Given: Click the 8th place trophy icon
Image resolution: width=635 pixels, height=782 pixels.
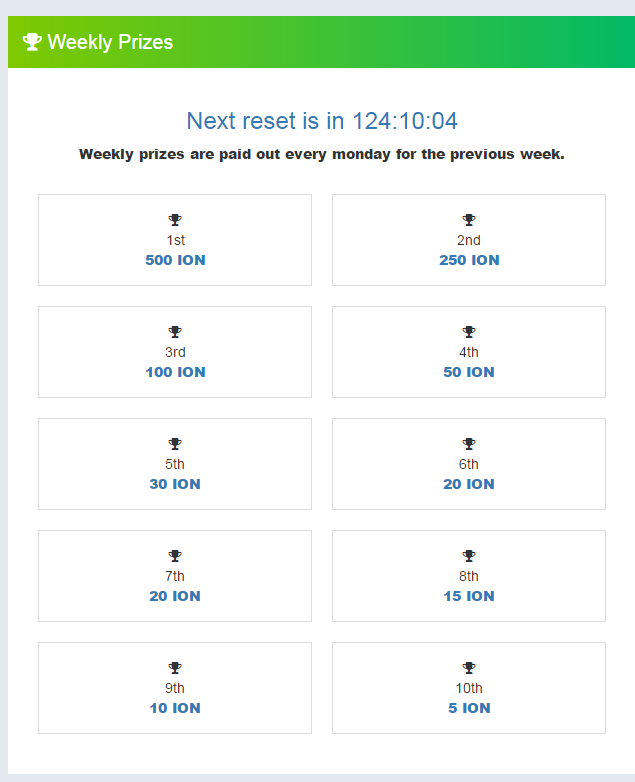Looking at the screenshot, I should point(469,556).
